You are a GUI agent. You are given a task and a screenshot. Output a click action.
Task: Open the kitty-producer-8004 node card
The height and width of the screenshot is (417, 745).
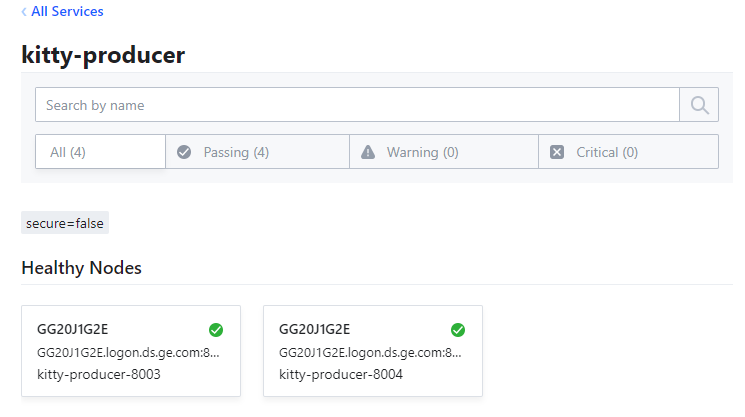tap(373, 351)
